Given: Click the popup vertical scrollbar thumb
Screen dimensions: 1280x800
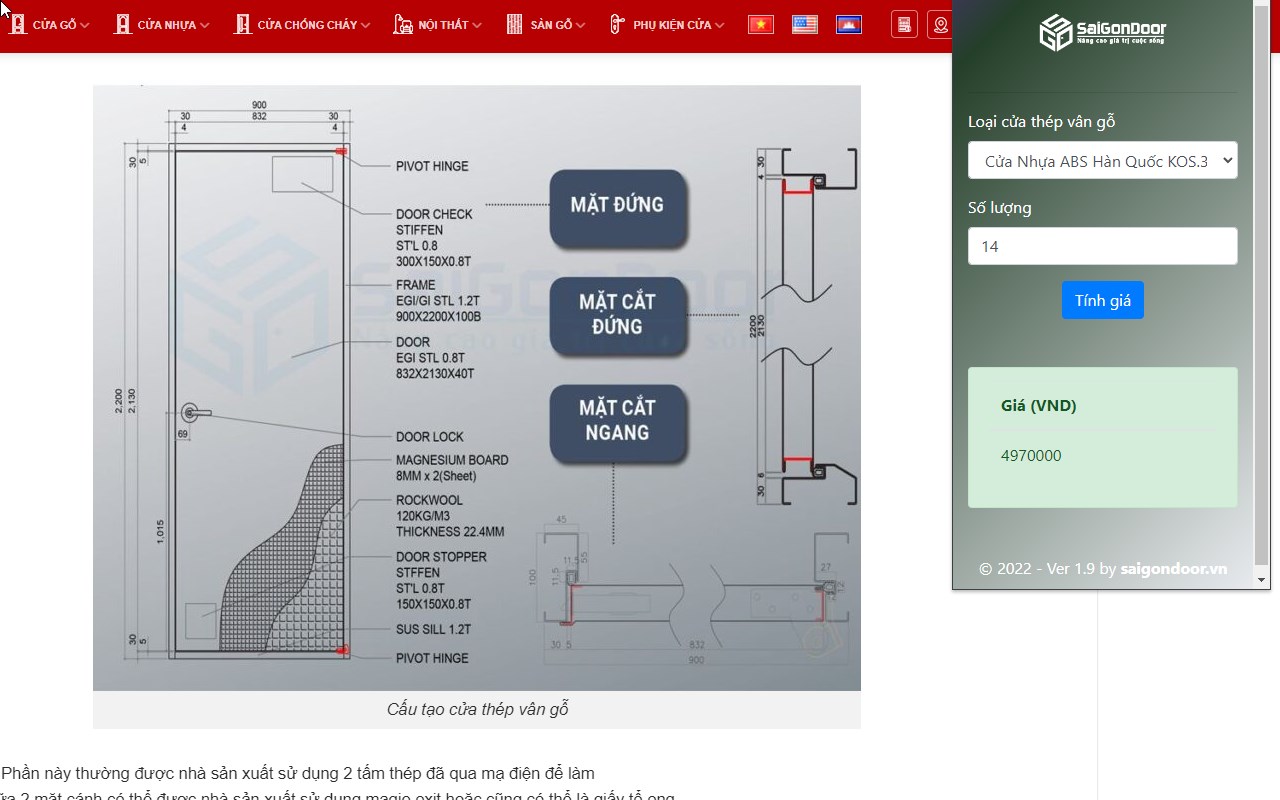Looking at the screenshot, I should point(1262,285).
